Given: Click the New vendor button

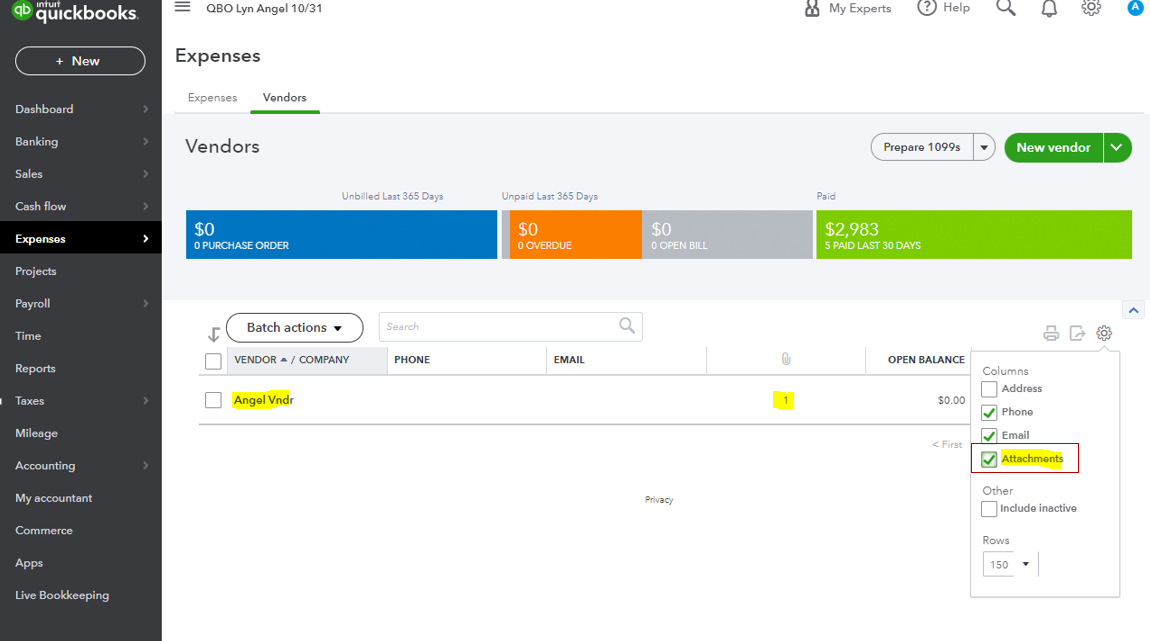Looking at the screenshot, I should 1053,147.
